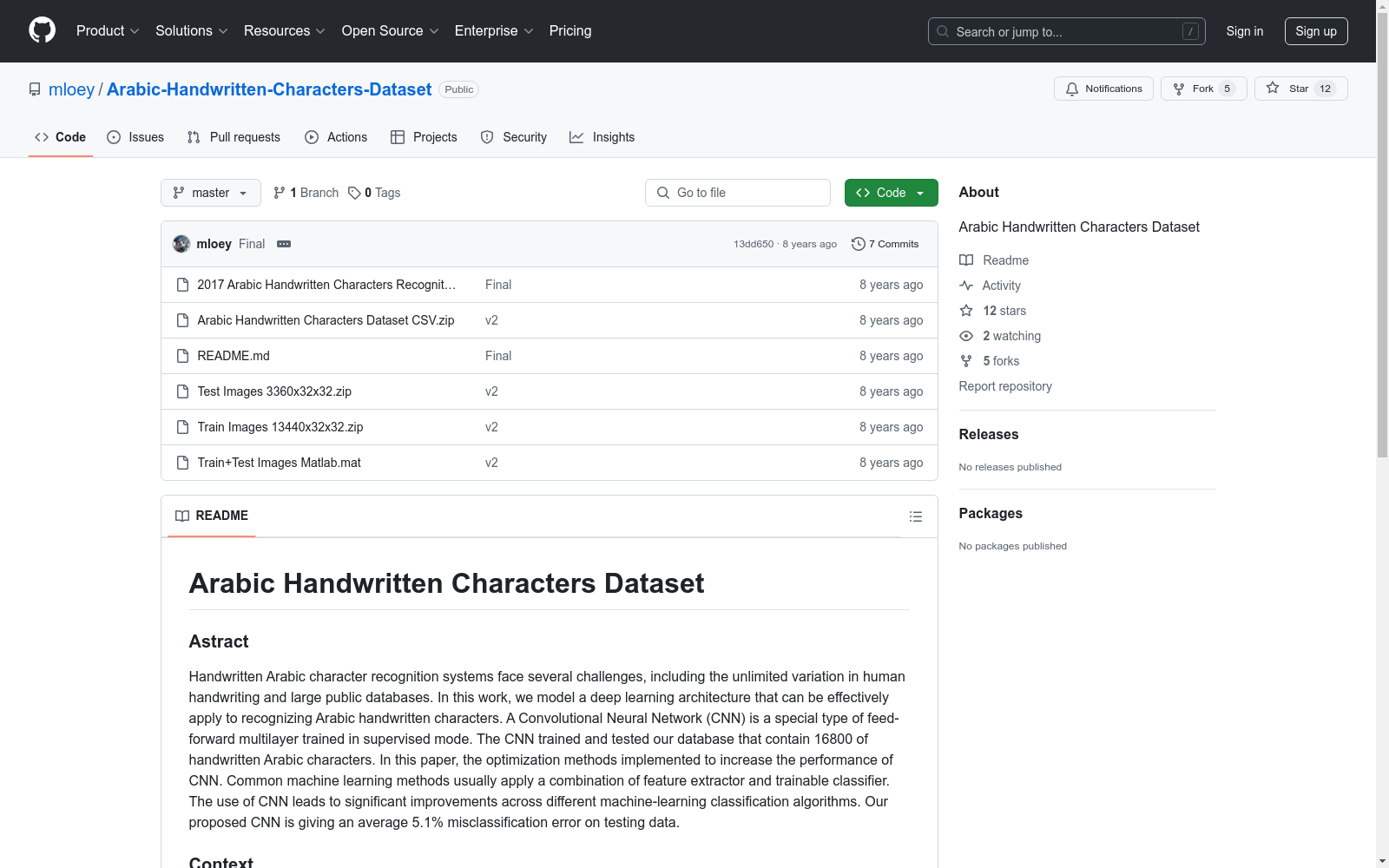Click the Sign up button

click(x=1315, y=31)
